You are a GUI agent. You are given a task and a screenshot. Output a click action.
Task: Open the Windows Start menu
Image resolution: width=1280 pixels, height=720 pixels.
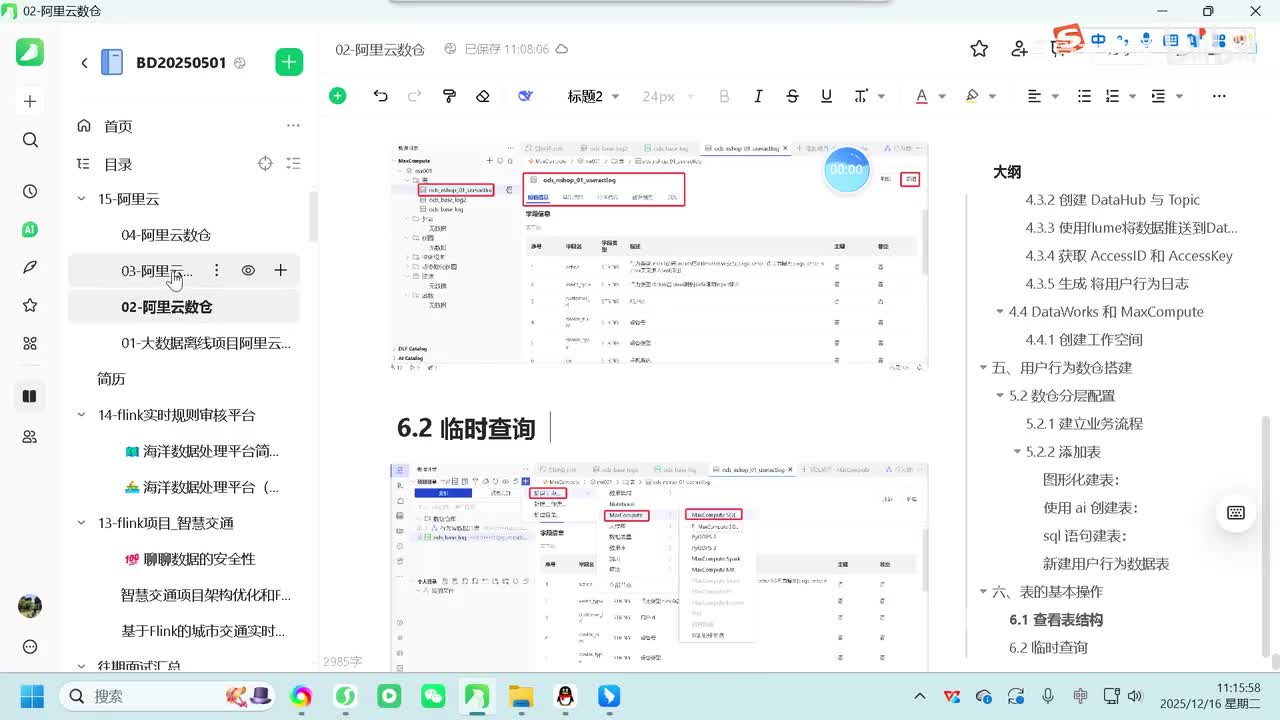pos(30,696)
